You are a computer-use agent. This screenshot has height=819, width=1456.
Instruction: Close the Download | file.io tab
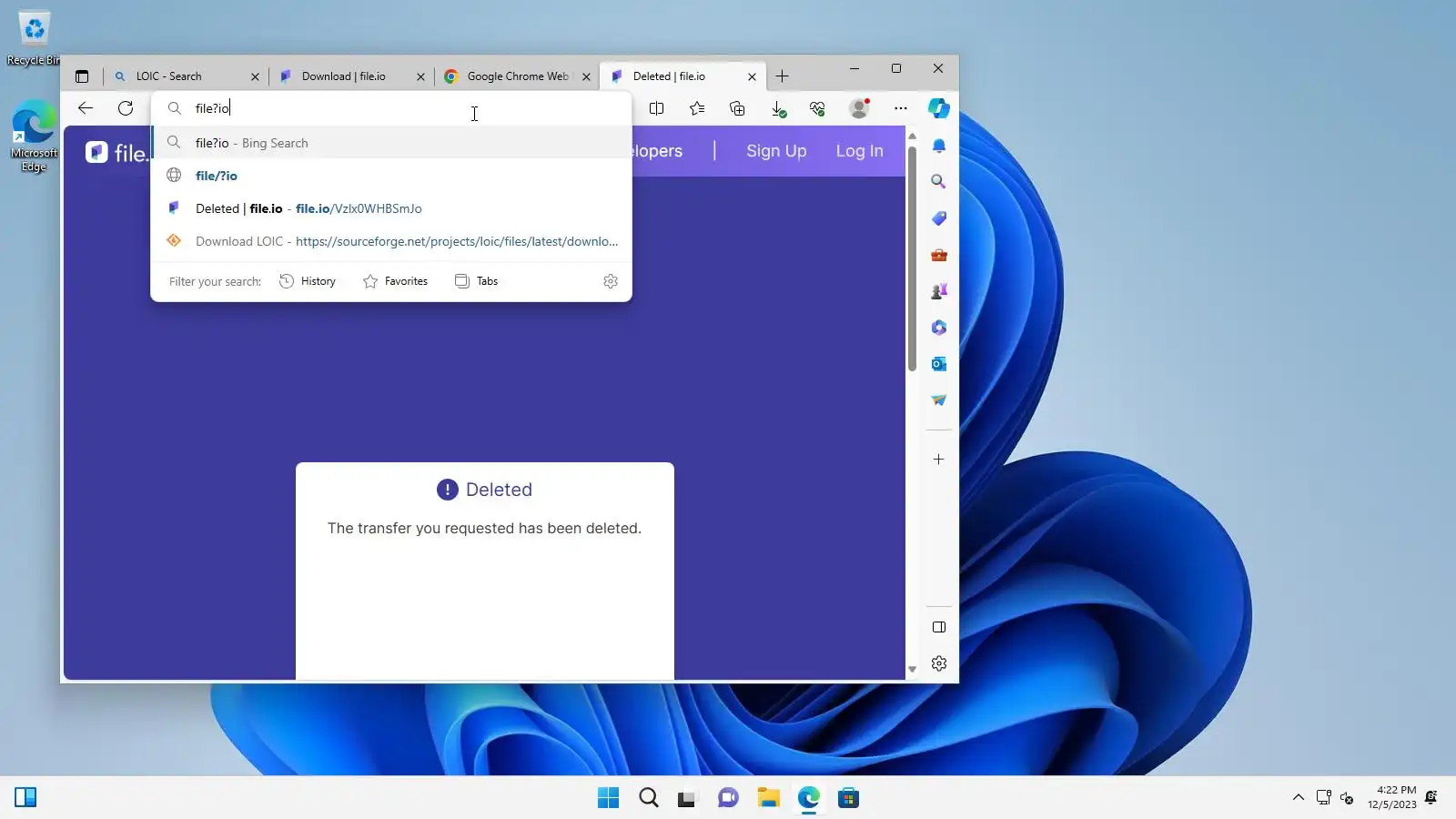tap(420, 77)
